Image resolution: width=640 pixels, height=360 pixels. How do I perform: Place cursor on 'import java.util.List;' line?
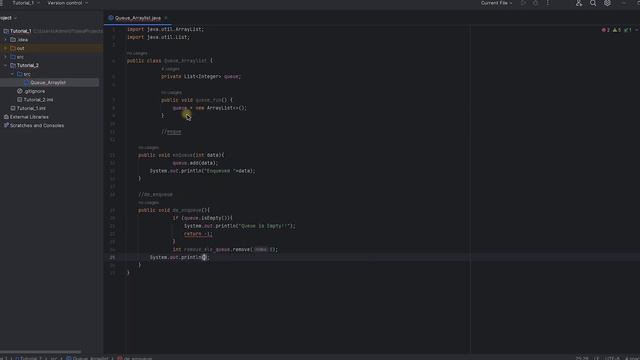(158, 37)
